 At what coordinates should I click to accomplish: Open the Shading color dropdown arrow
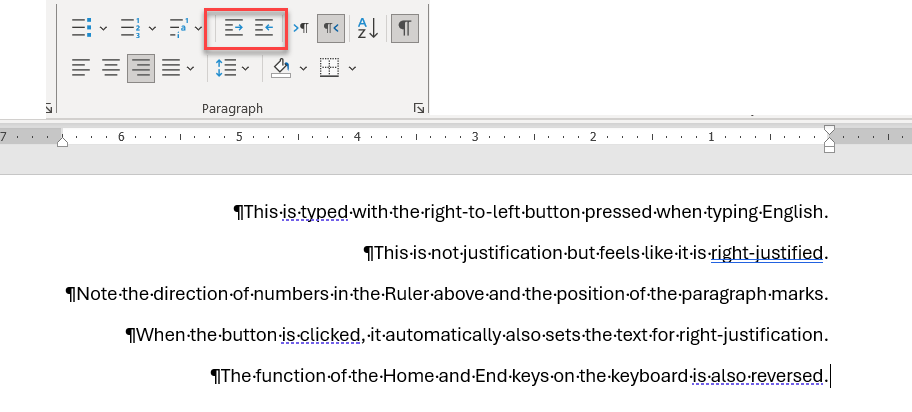(303, 69)
